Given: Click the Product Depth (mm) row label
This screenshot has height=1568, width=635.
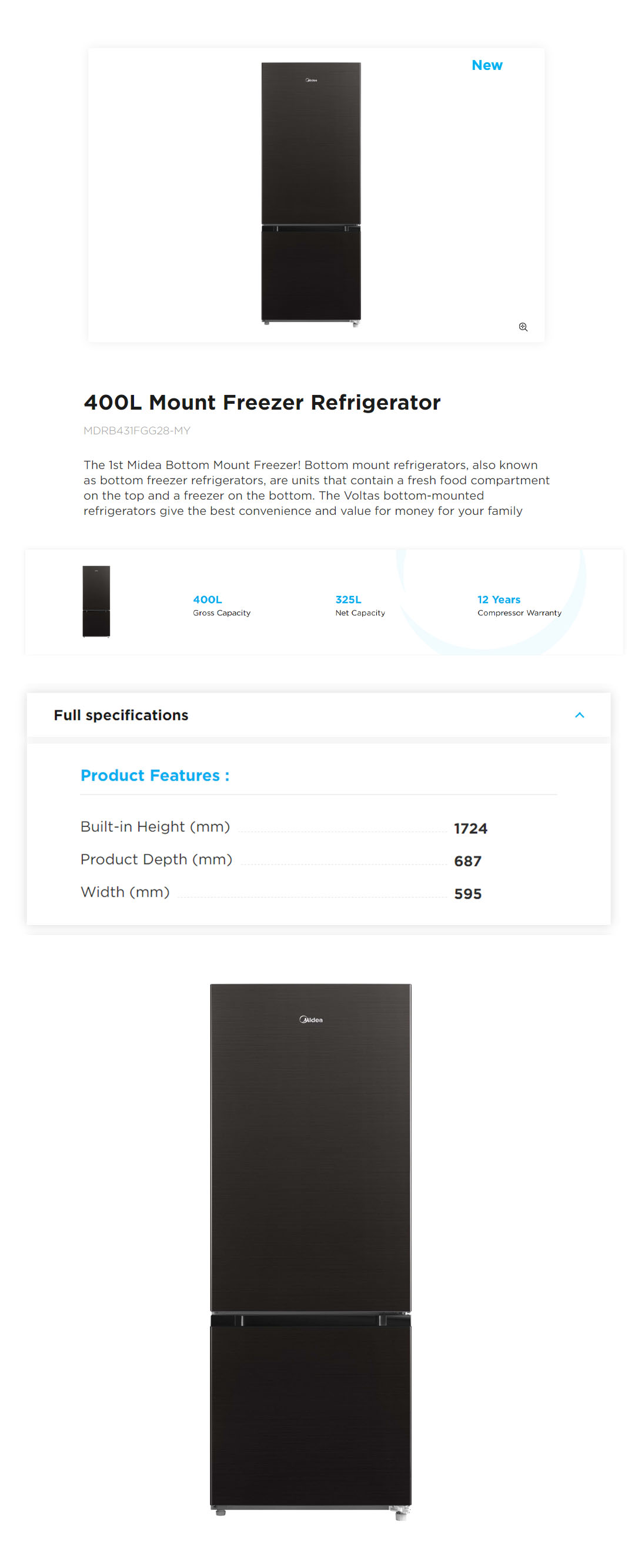Looking at the screenshot, I should click(x=156, y=859).
